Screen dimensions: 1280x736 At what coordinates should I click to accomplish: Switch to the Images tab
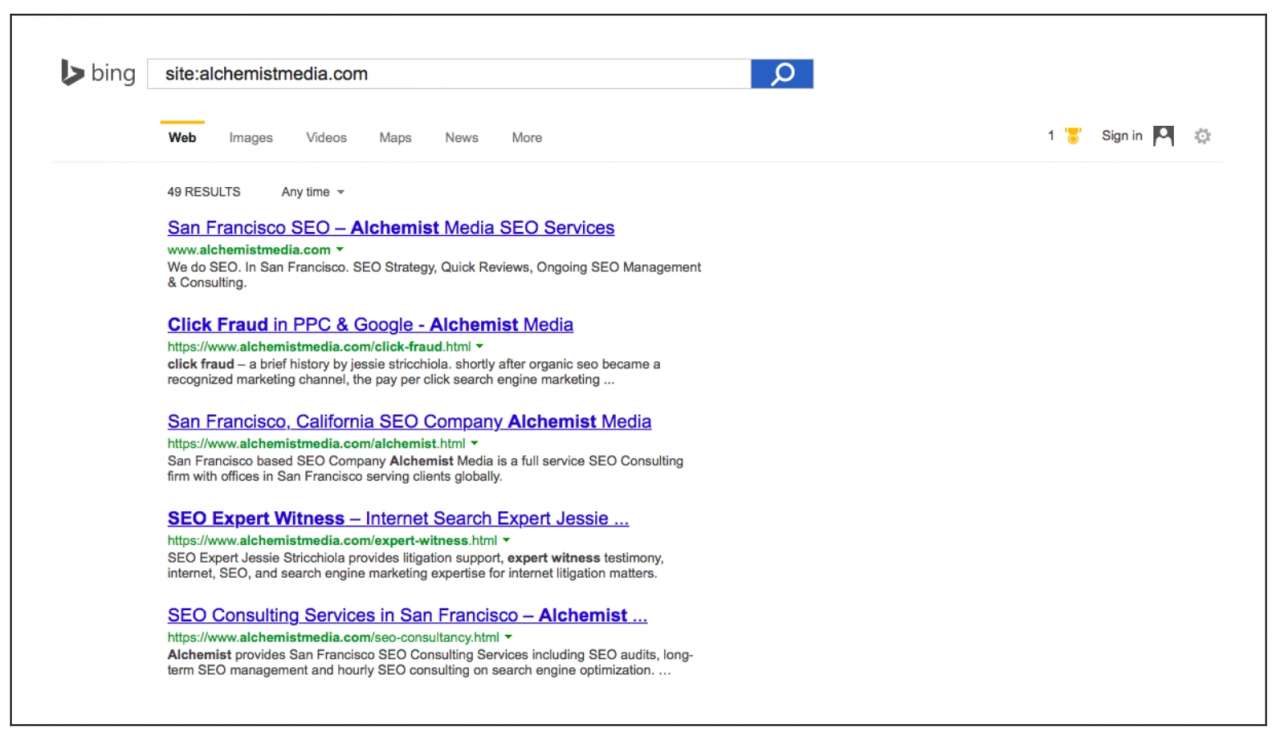coord(251,138)
